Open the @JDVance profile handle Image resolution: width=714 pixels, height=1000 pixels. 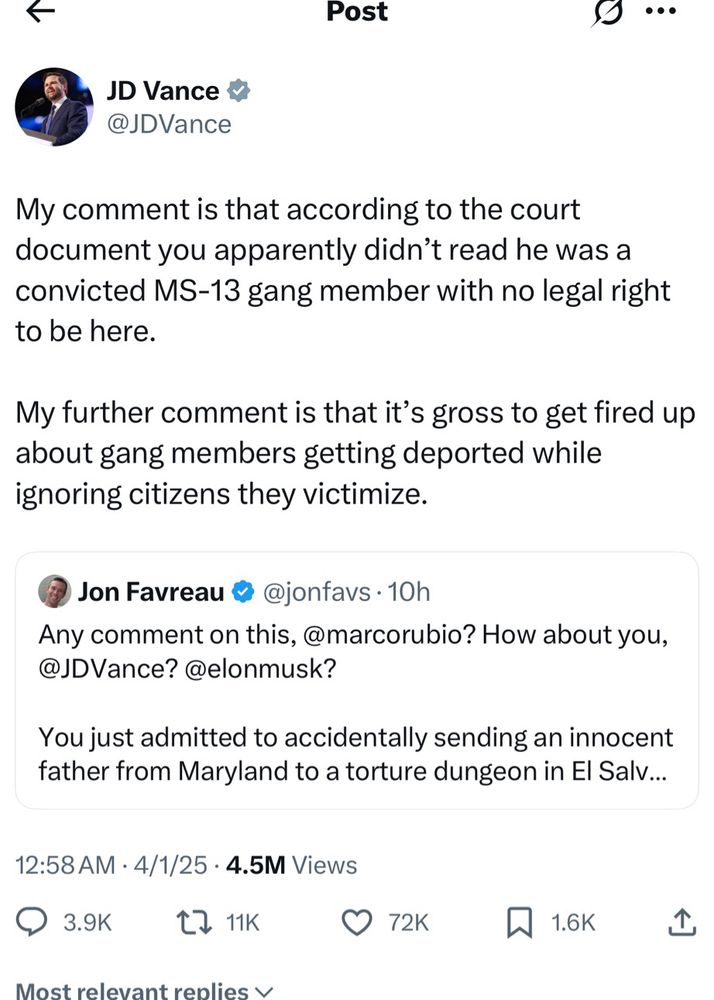(167, 123)
